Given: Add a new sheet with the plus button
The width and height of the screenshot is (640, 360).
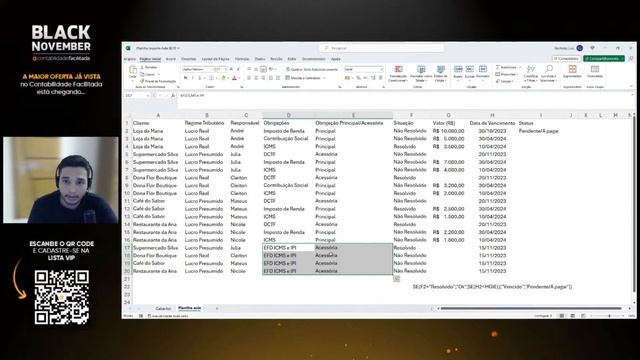Looking at the screenshot, I should (217, 309).
